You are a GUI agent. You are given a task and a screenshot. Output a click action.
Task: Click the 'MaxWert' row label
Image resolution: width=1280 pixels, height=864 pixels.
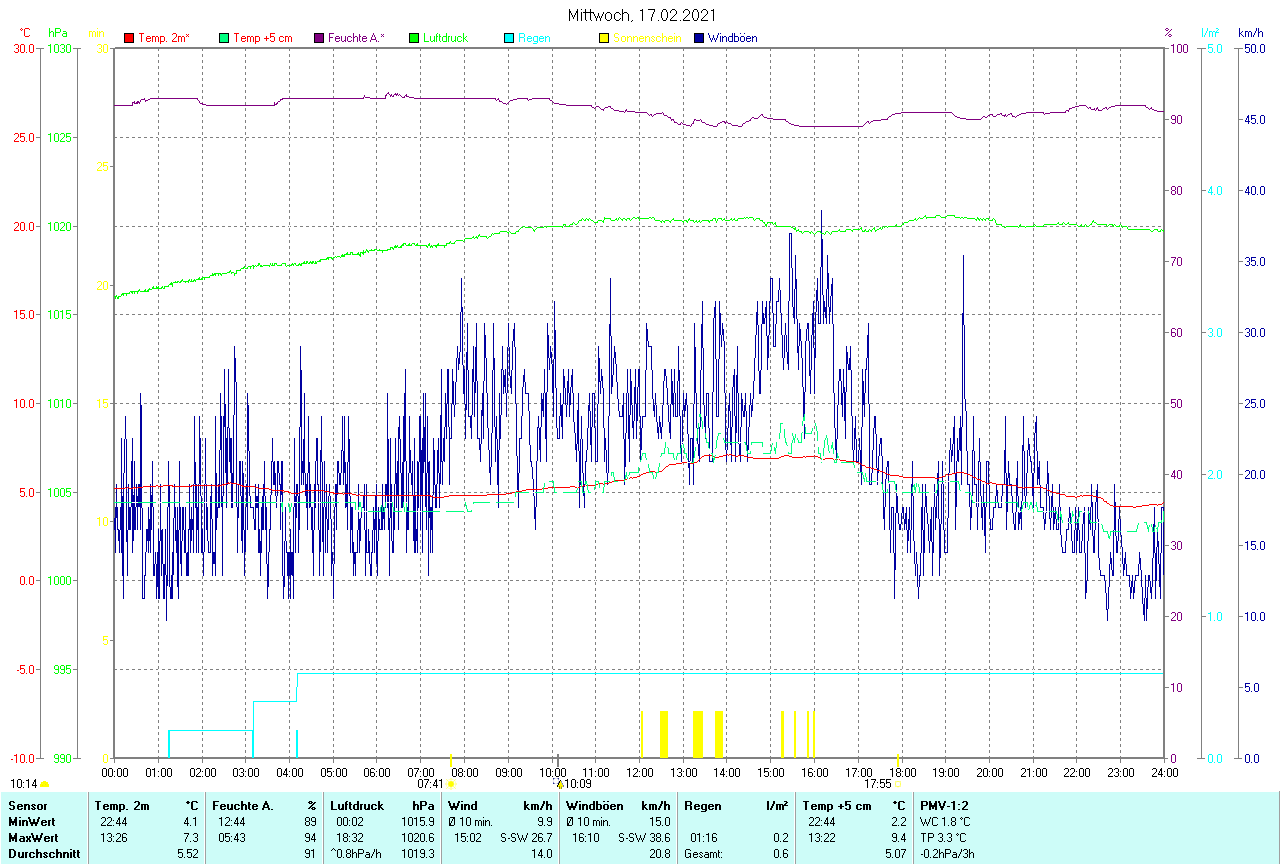pos(32,837)
